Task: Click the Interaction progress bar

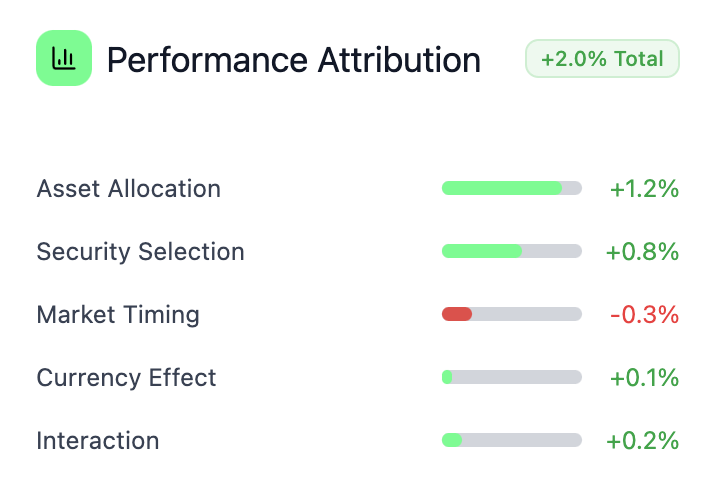Action: [511, 440]
